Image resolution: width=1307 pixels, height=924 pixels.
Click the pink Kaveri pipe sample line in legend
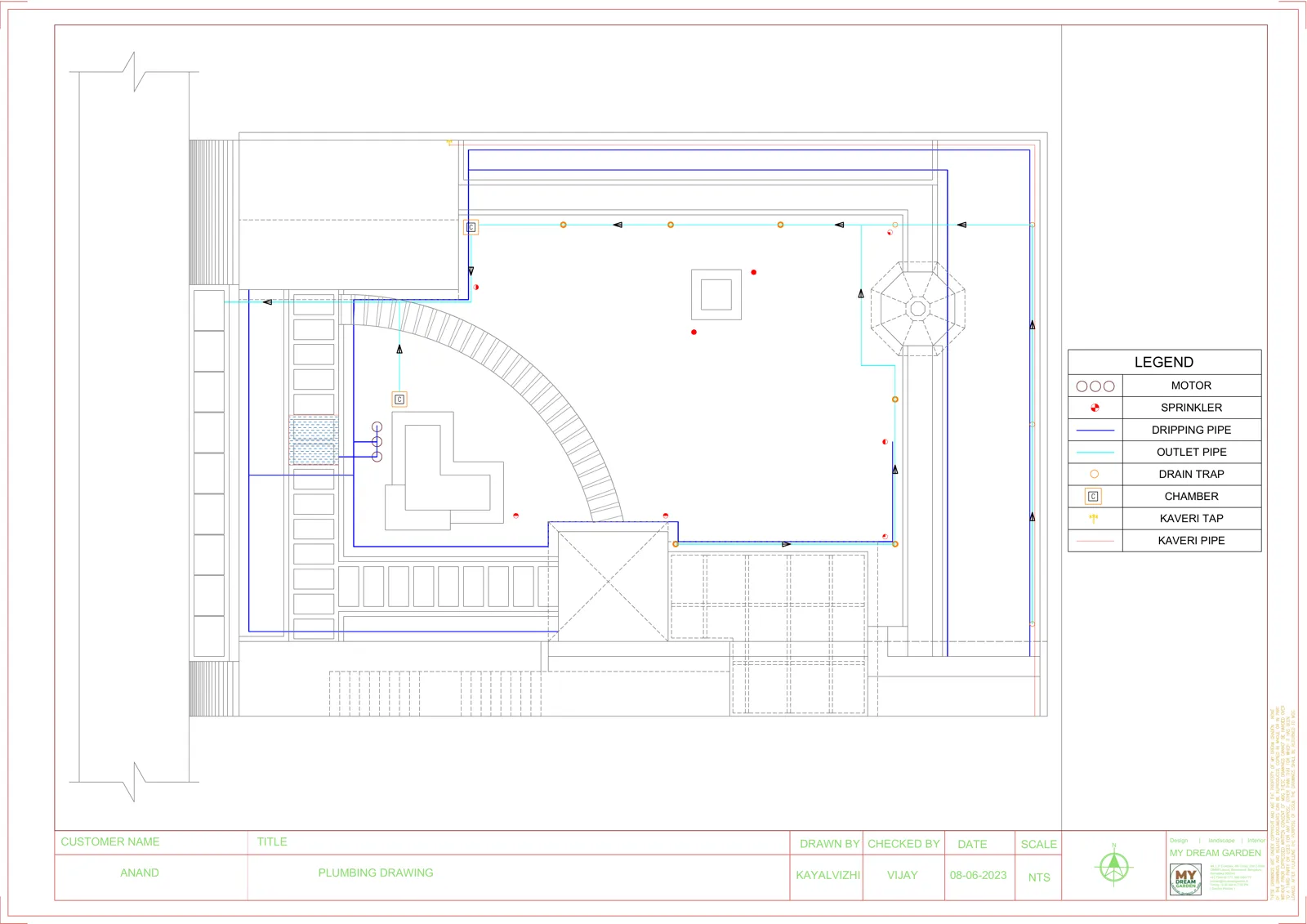[x=1095, y=541]
